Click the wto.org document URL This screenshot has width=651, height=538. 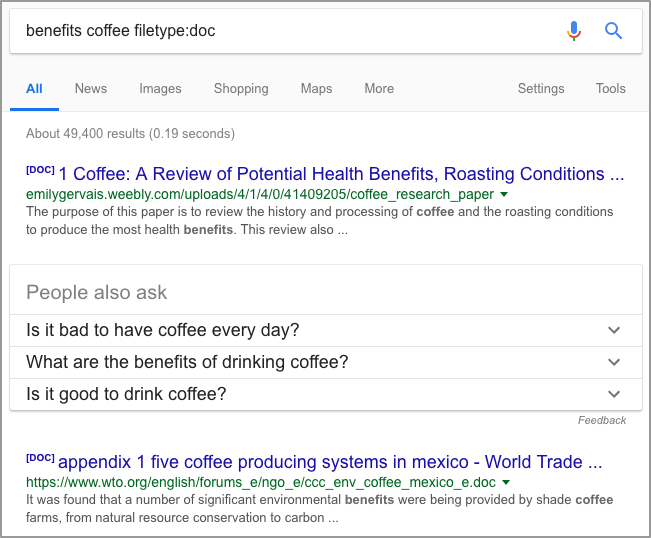(261, 482)
